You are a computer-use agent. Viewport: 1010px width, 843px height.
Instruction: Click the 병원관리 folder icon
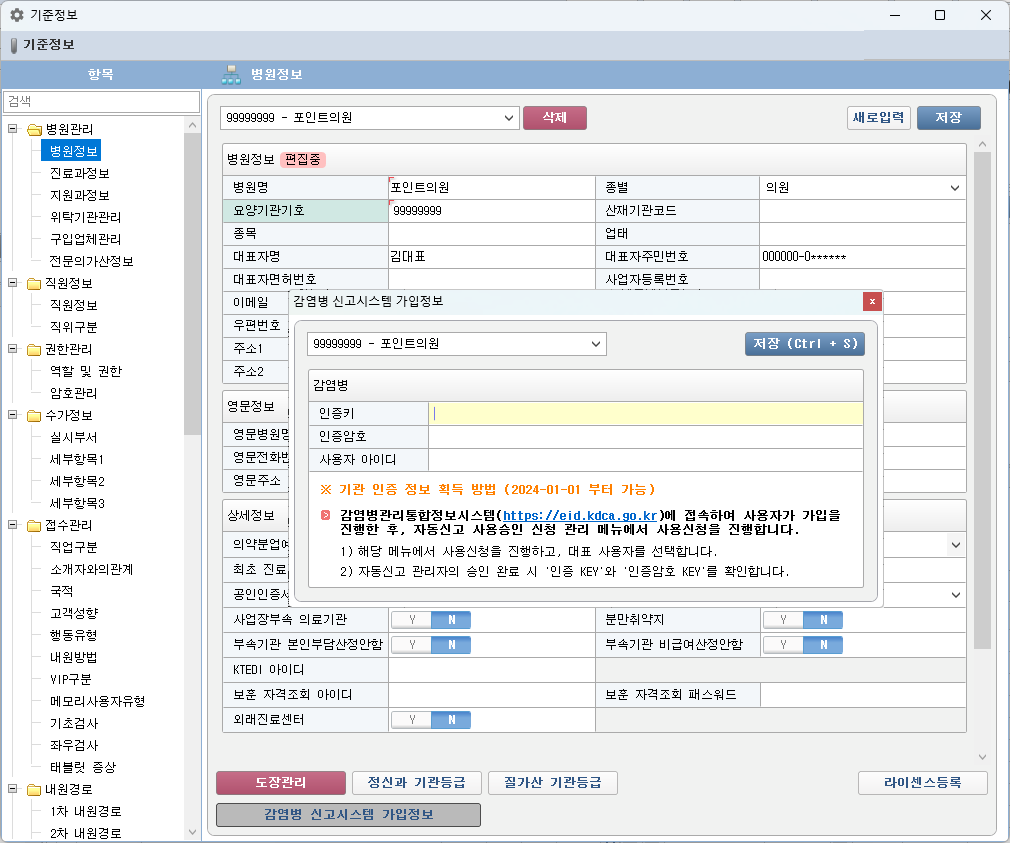(34, 129)
